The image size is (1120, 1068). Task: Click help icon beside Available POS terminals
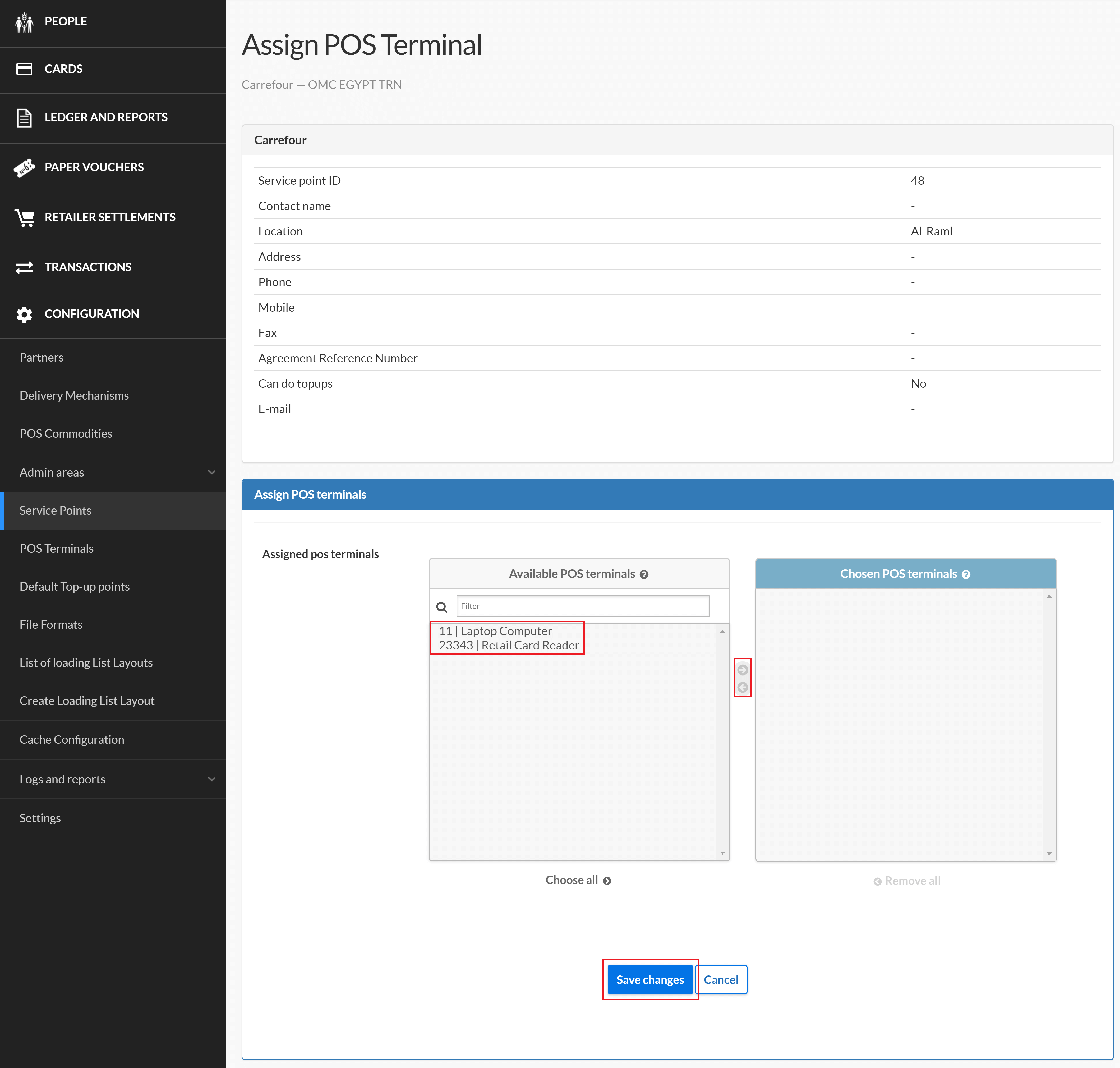coord(643,574)
